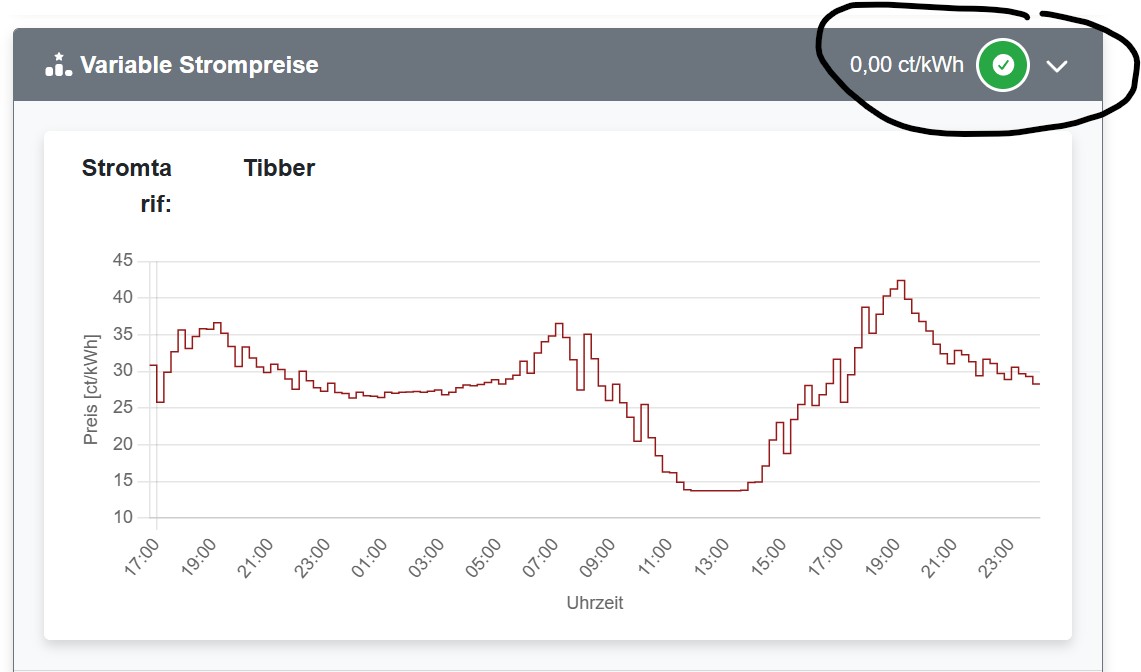This screenshot has height=672, width=1141.
Task: Click the variable prices bar-chart star icon
Action: tap(58, 66)
